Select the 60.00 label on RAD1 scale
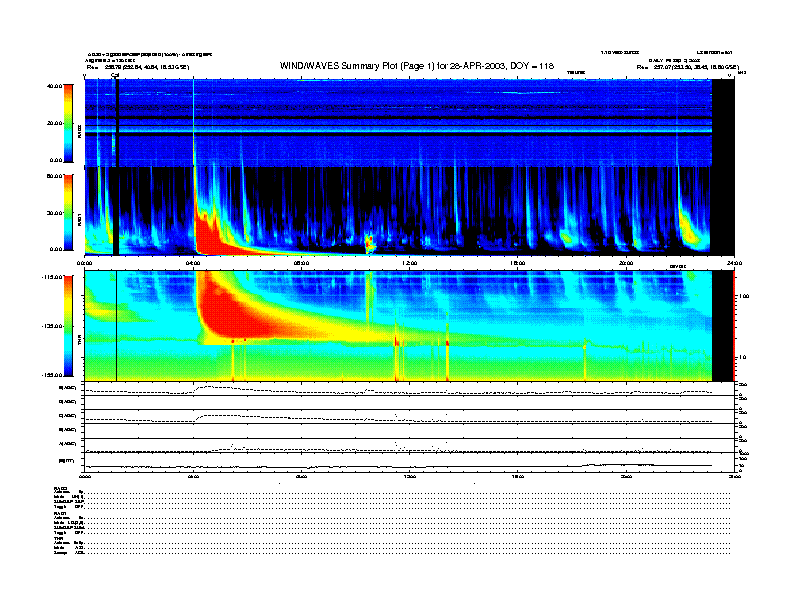This screenshot has height=612, width=792. coord(54,176)
